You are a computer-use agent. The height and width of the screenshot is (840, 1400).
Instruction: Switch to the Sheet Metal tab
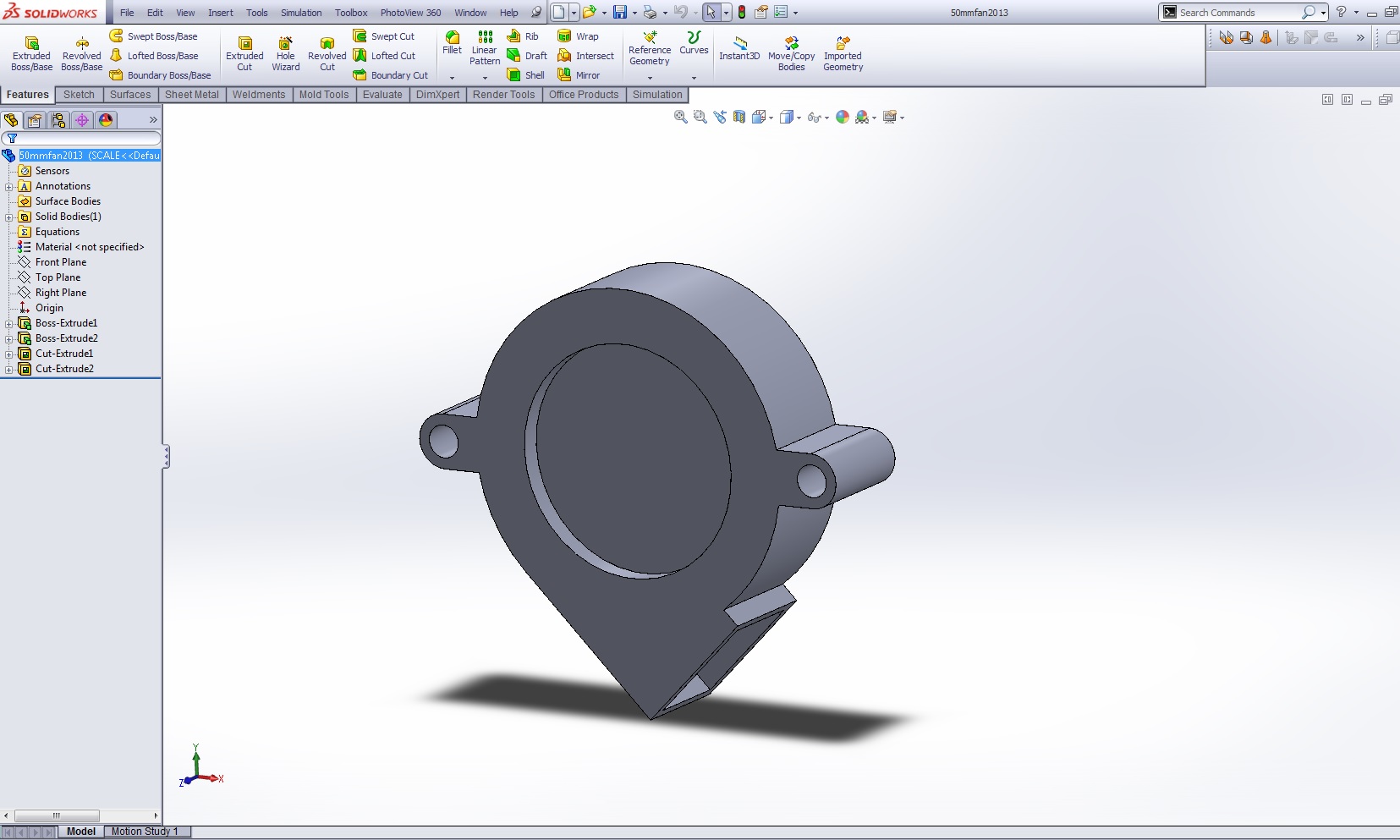(191, 95)
